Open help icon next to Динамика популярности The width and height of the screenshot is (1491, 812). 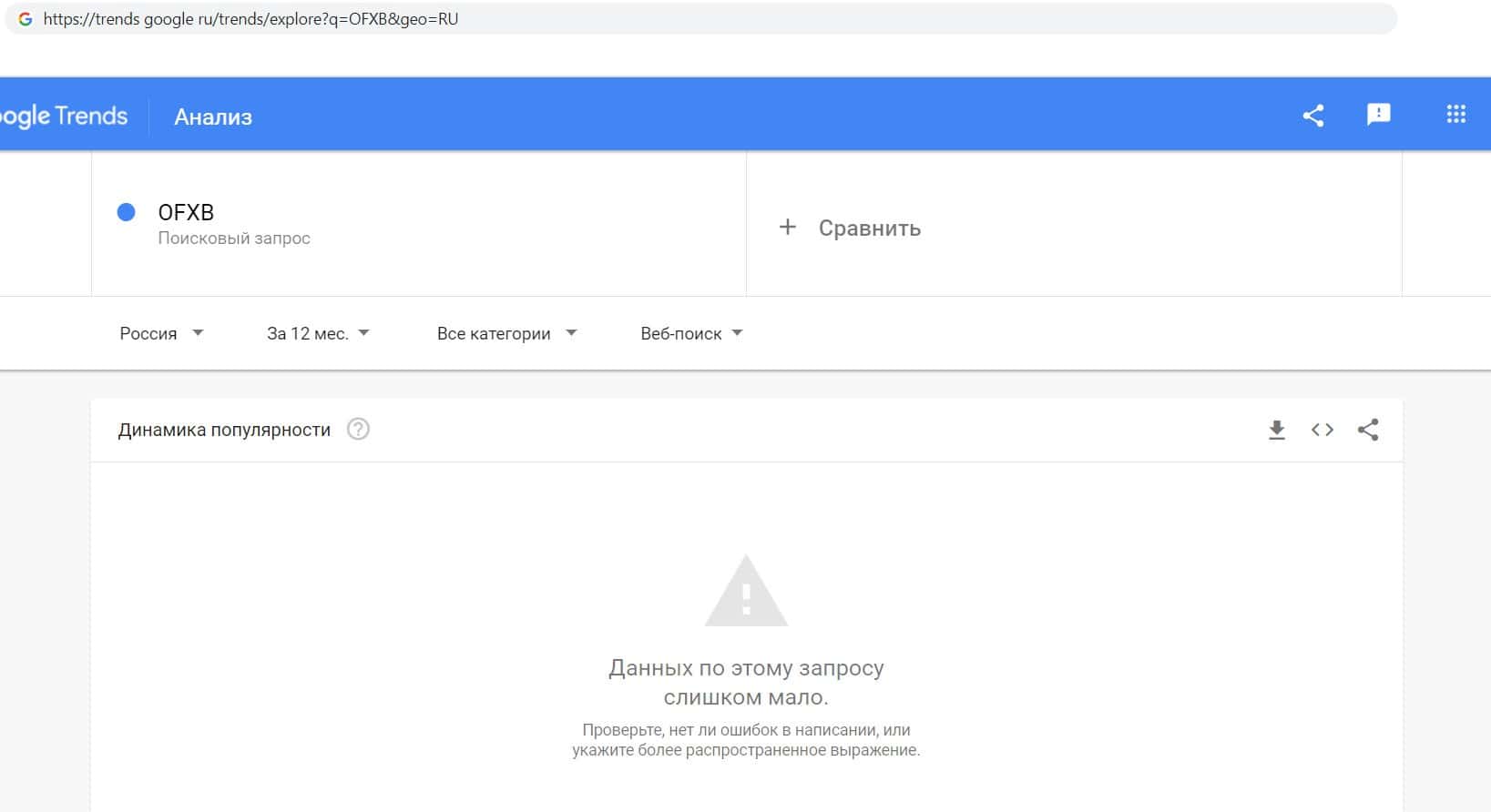click(x=358, y=429)
